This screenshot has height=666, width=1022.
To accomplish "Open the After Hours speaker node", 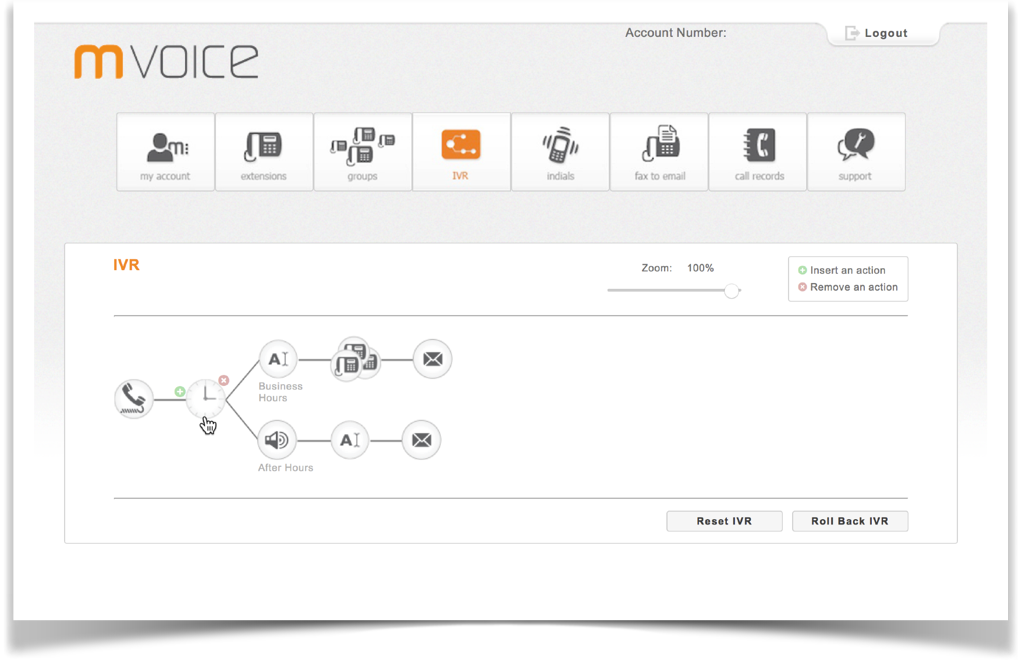I will pos(277,440).
